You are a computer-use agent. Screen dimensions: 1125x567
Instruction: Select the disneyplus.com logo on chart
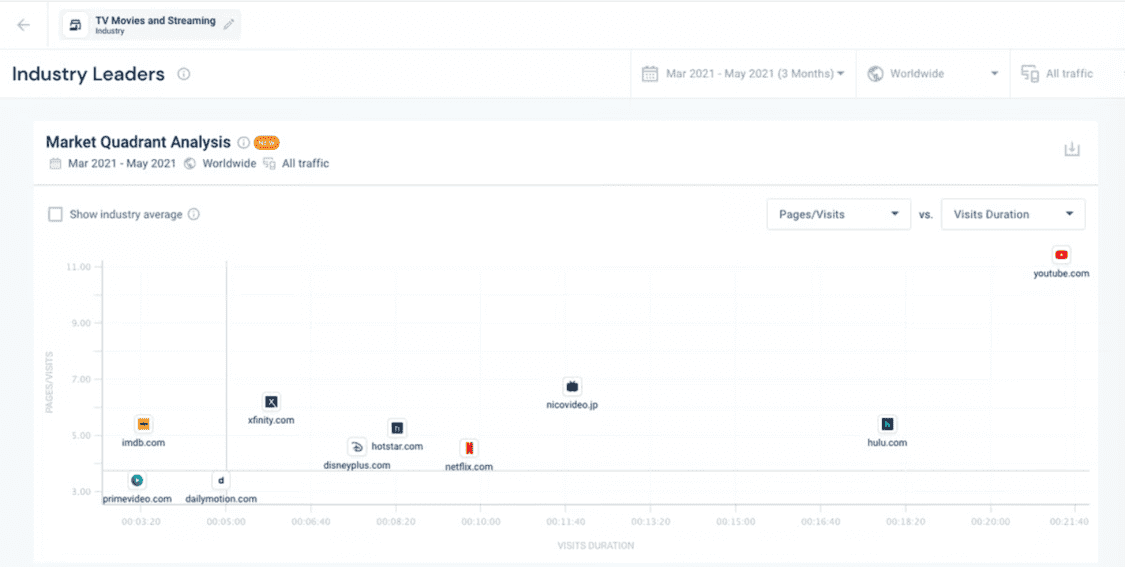(x=357, y=447)
